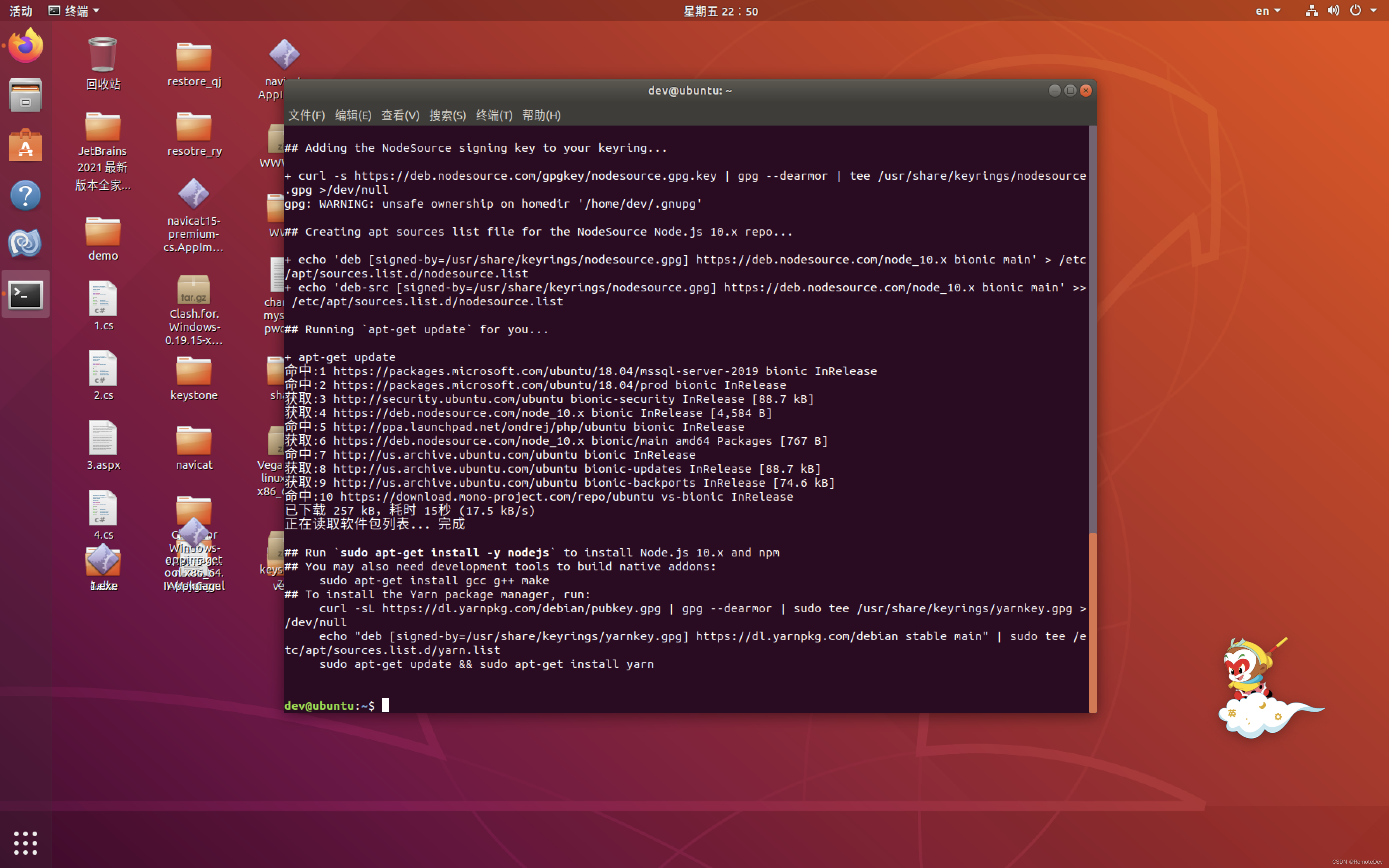1389x868 pixels.
Task: Open the Help dock icon
Action: coord(25,196)
